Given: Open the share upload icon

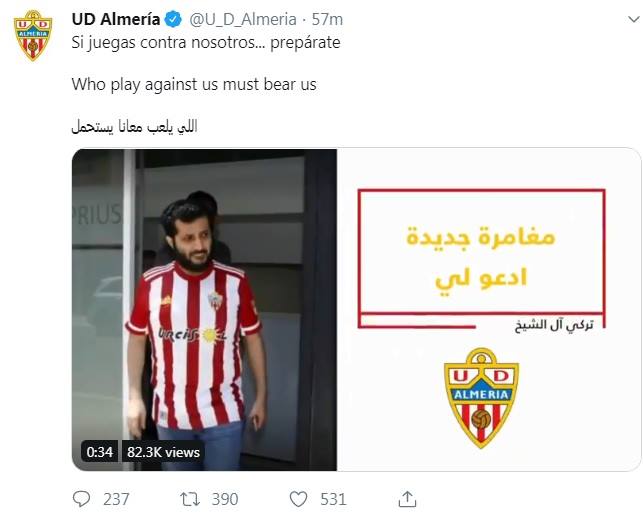Looking at the screenshot, I should click(407, 499).
